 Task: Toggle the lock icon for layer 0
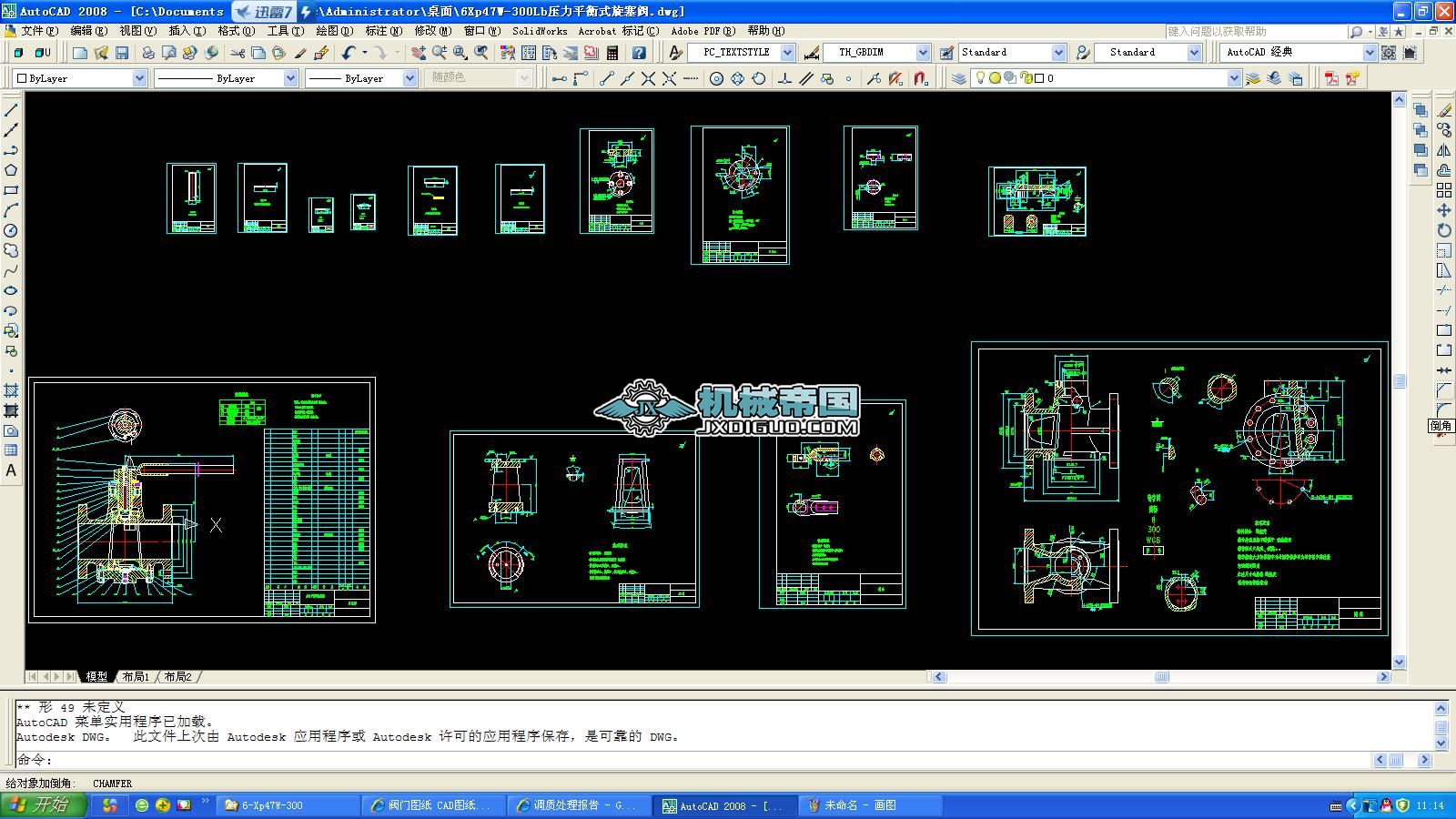click(x=1026, y=78)
